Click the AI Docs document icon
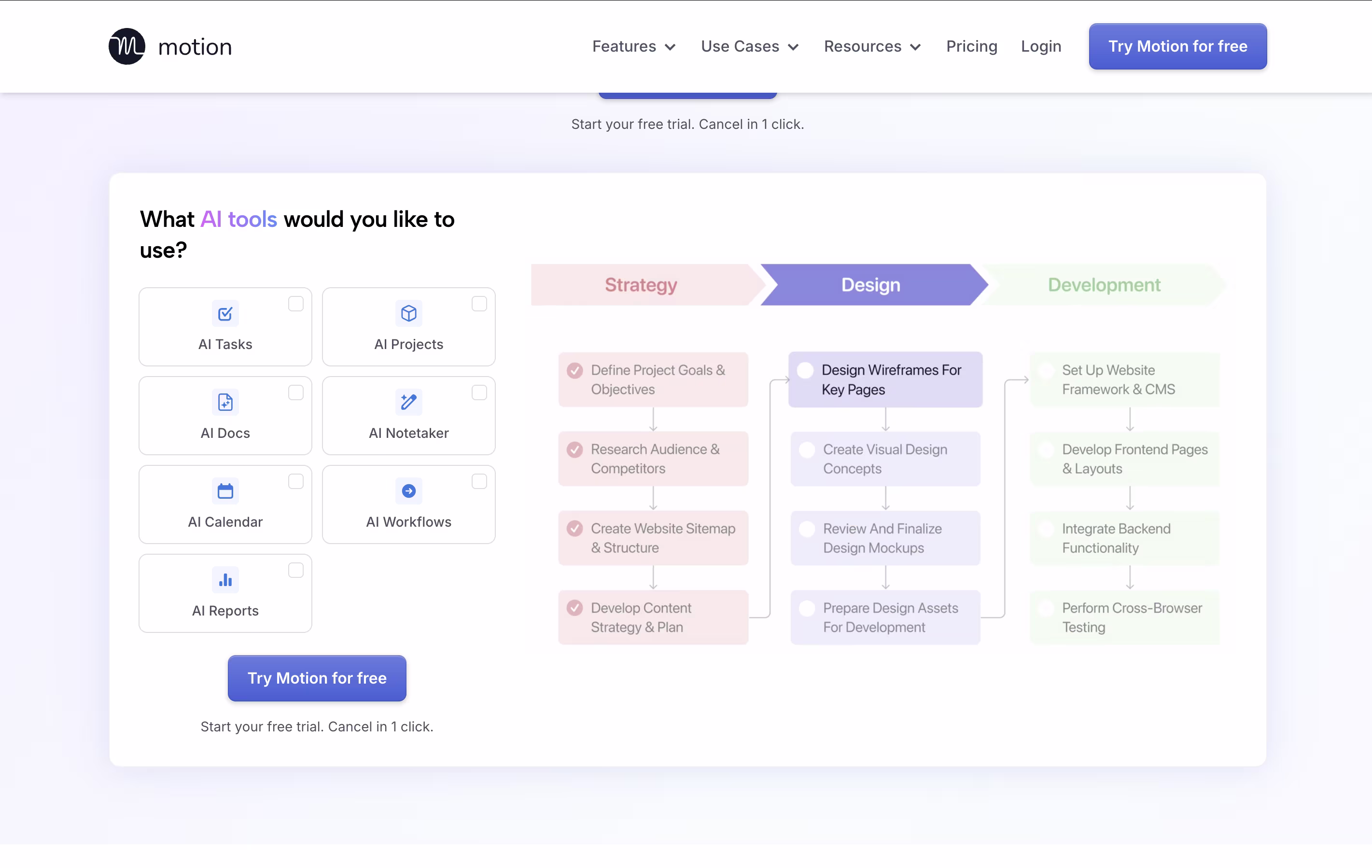The image size is (1372, 868). point(225,402)
